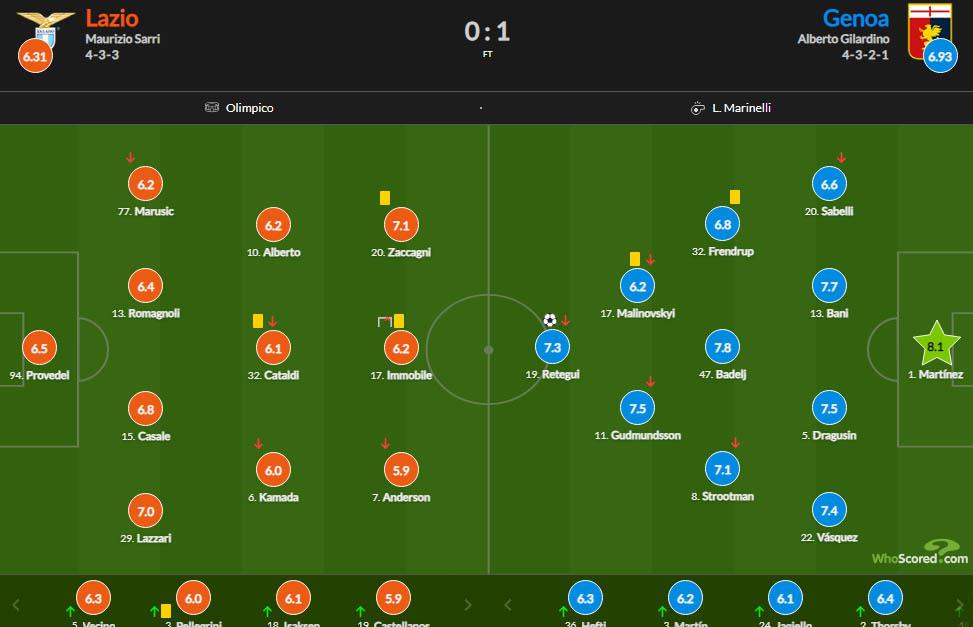Select Badelj's 7.8 rating circle

point(723,347)
